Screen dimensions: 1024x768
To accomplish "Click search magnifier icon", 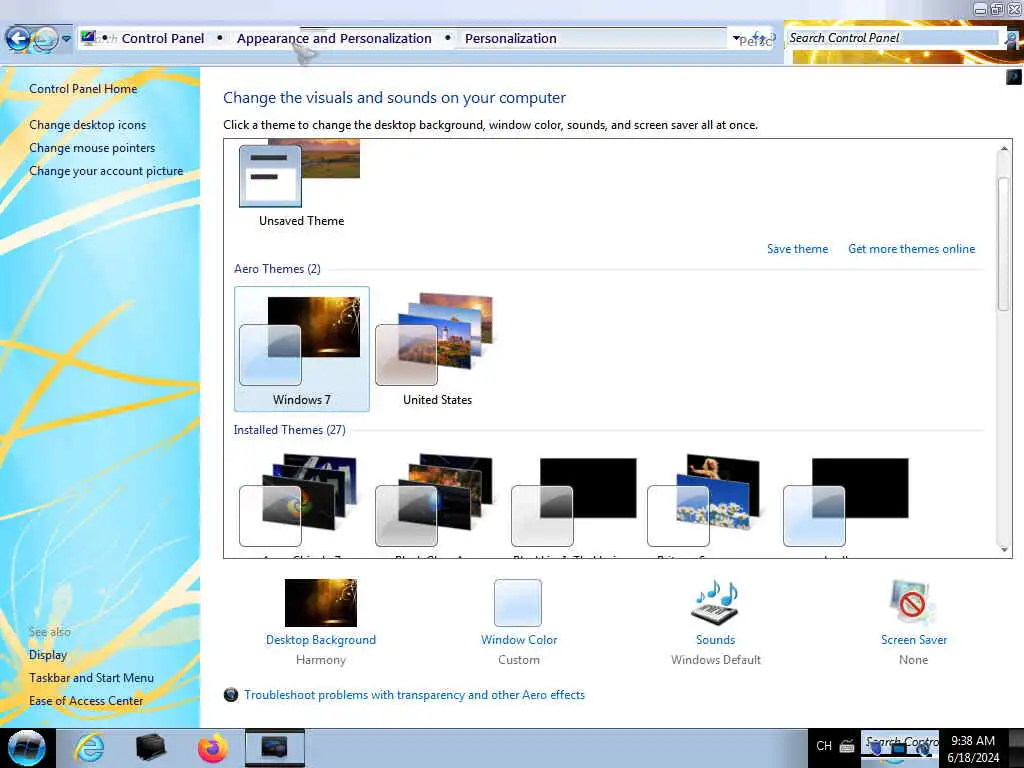I will tap(1011, 39).
